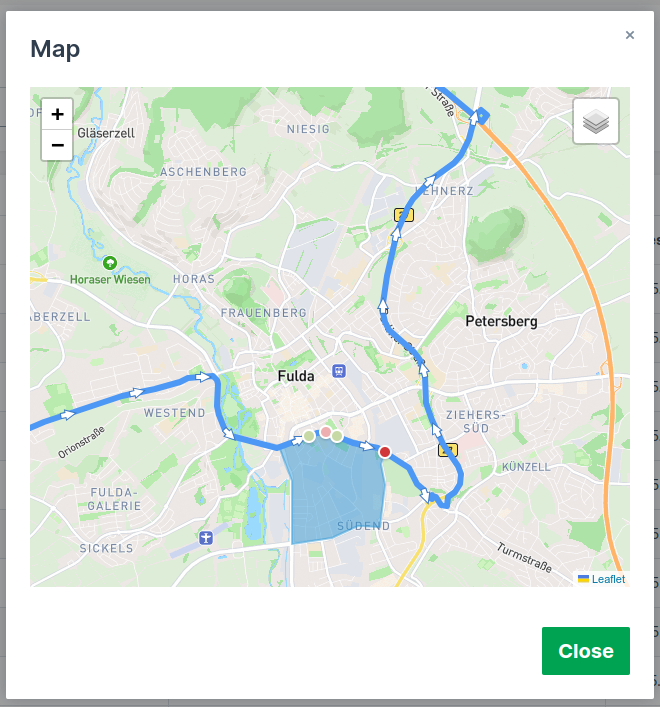Click the right green route marker

(337, 436)
